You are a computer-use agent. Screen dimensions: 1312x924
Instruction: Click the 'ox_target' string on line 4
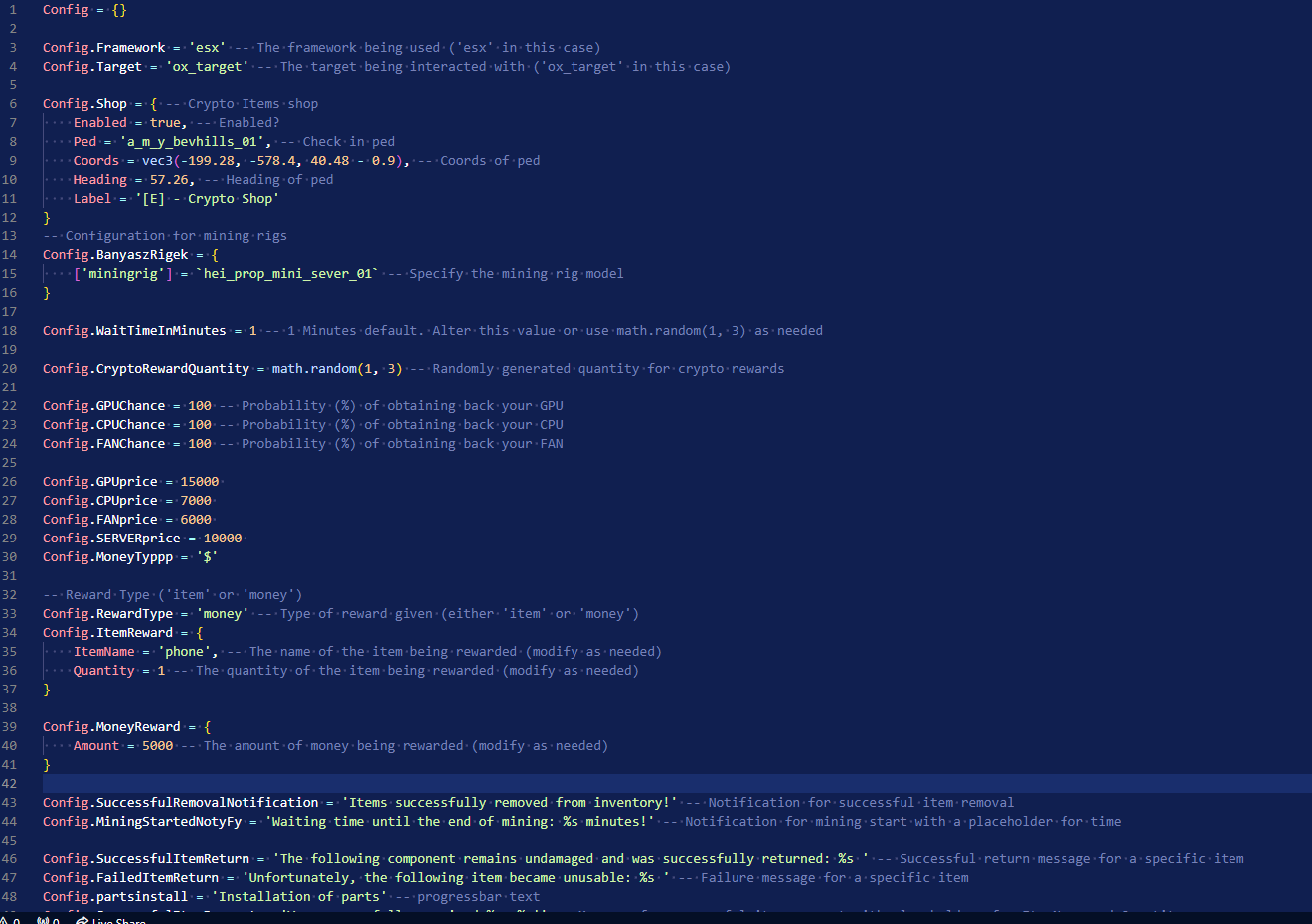point(208,67)
